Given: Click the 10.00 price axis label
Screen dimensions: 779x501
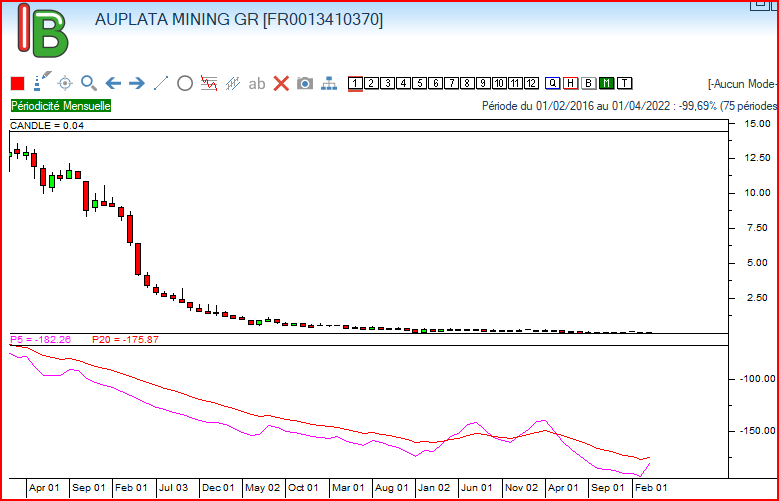Looking at the screenshot, I should tap(758, 193).
